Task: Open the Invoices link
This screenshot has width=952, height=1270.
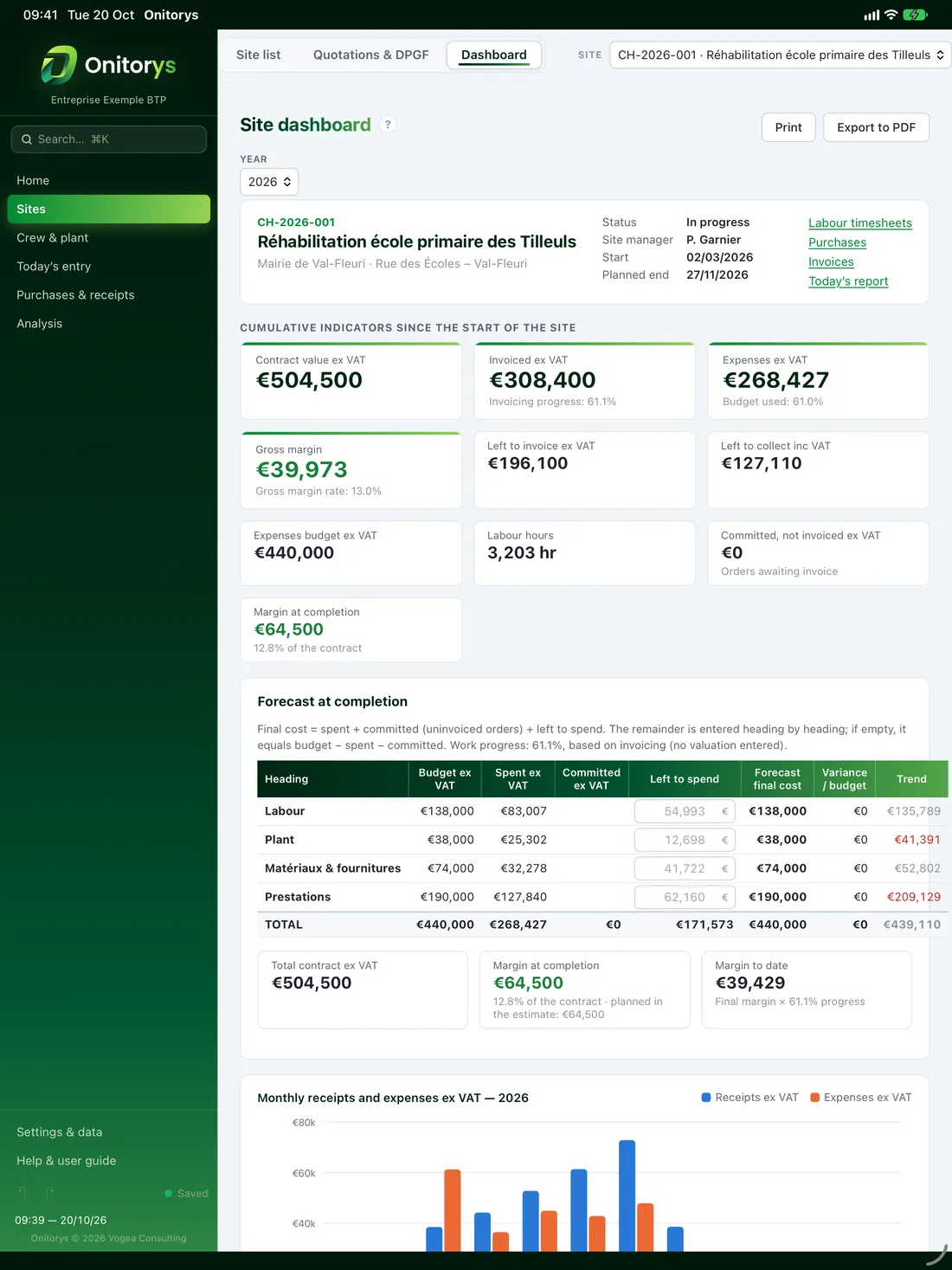Action: pos(831,261)
